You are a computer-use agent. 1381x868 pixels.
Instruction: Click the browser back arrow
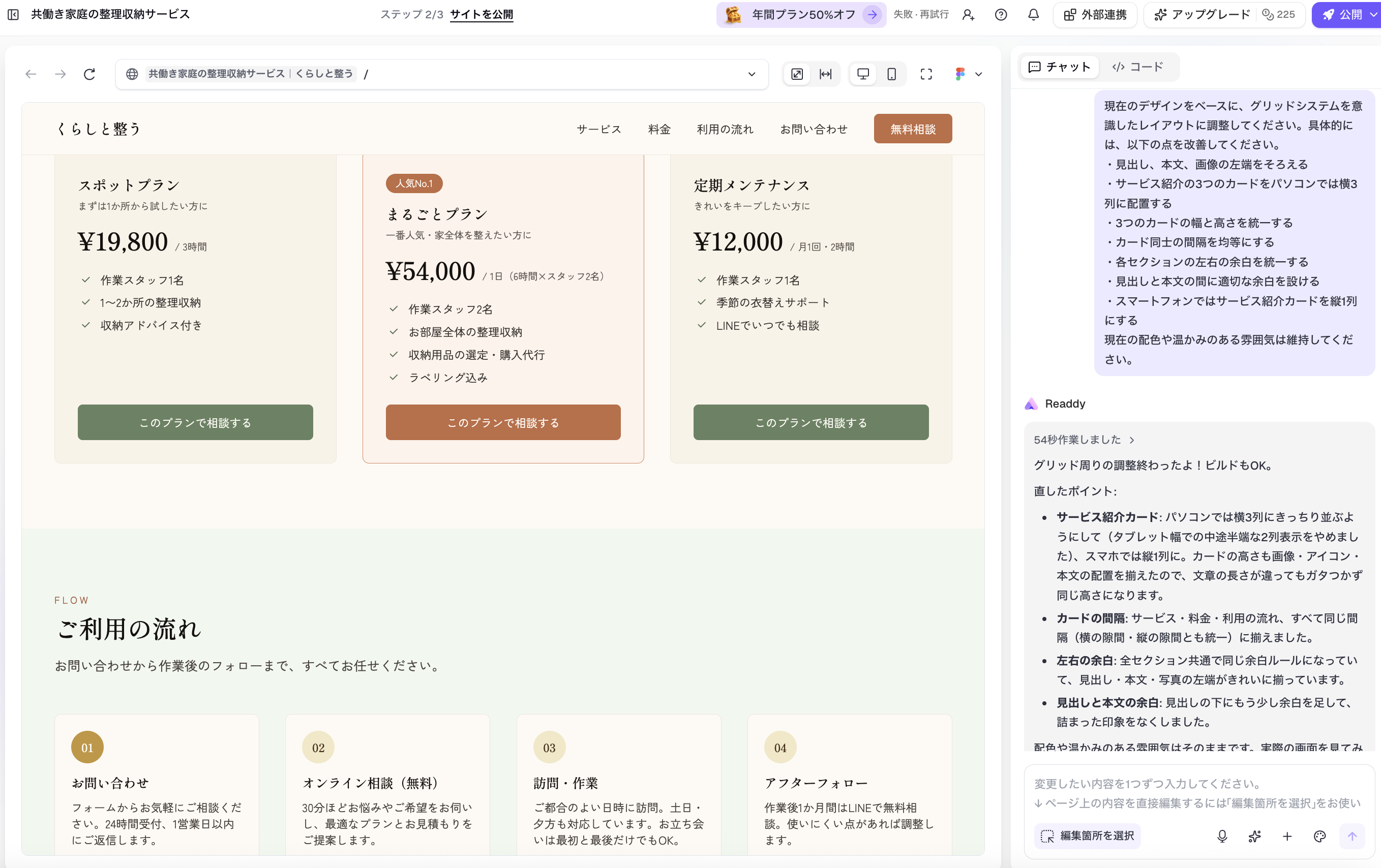31,74
